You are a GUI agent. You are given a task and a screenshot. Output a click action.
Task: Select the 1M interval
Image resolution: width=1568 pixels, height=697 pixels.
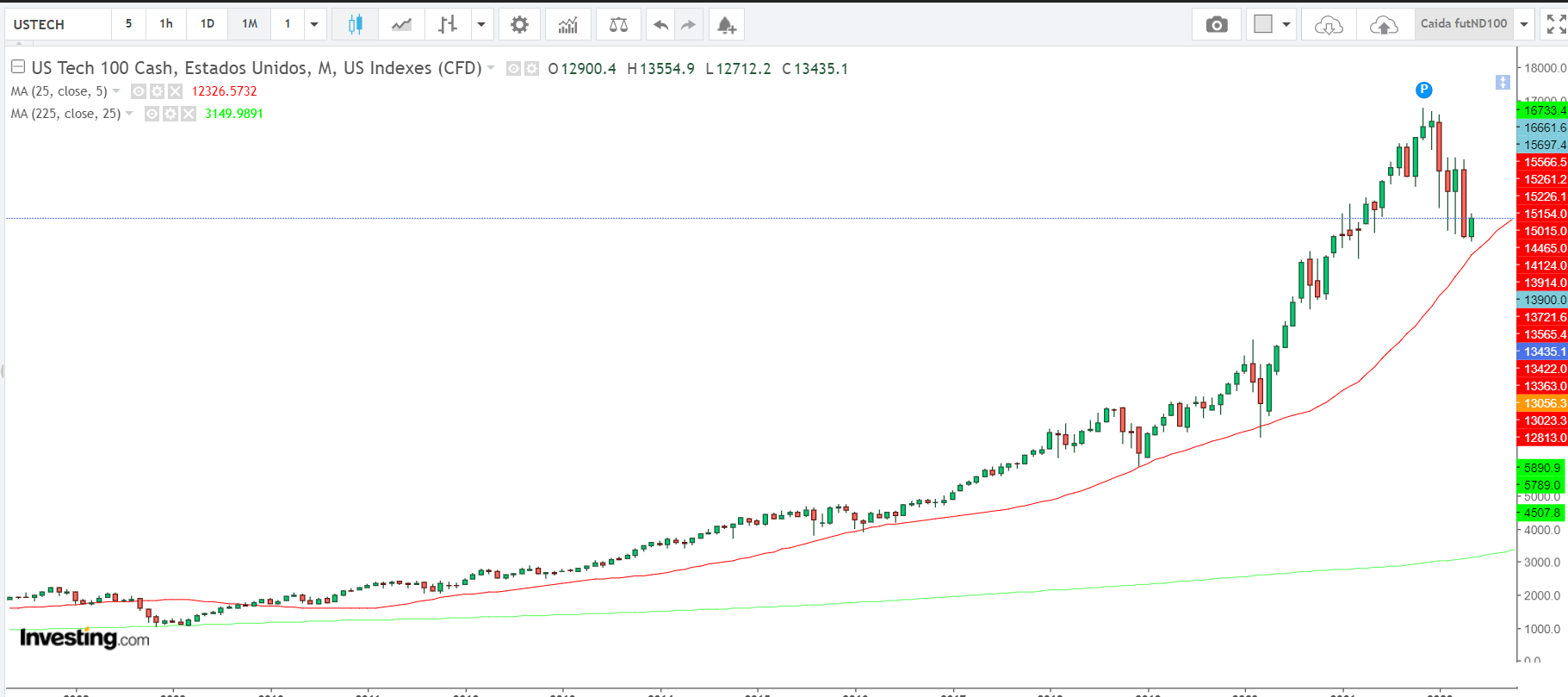[x=250, y=24]
